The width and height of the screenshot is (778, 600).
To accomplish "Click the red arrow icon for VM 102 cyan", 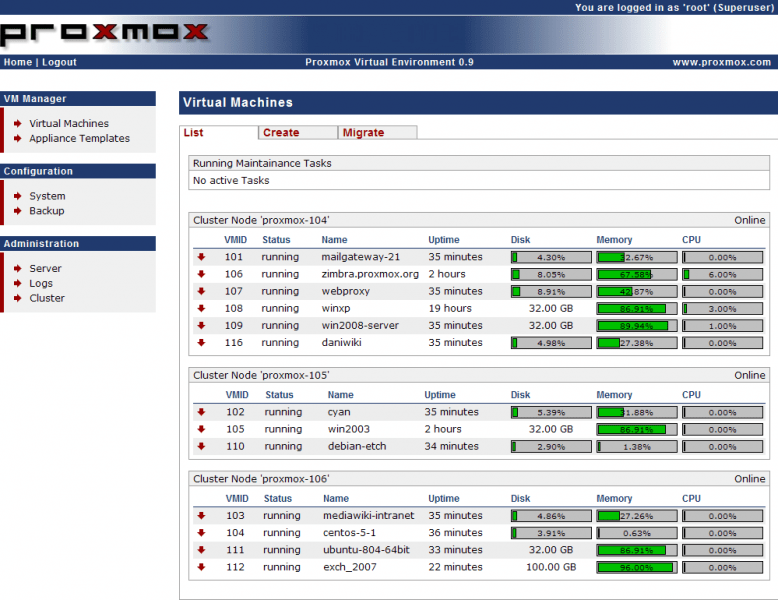I will [201, 412].
